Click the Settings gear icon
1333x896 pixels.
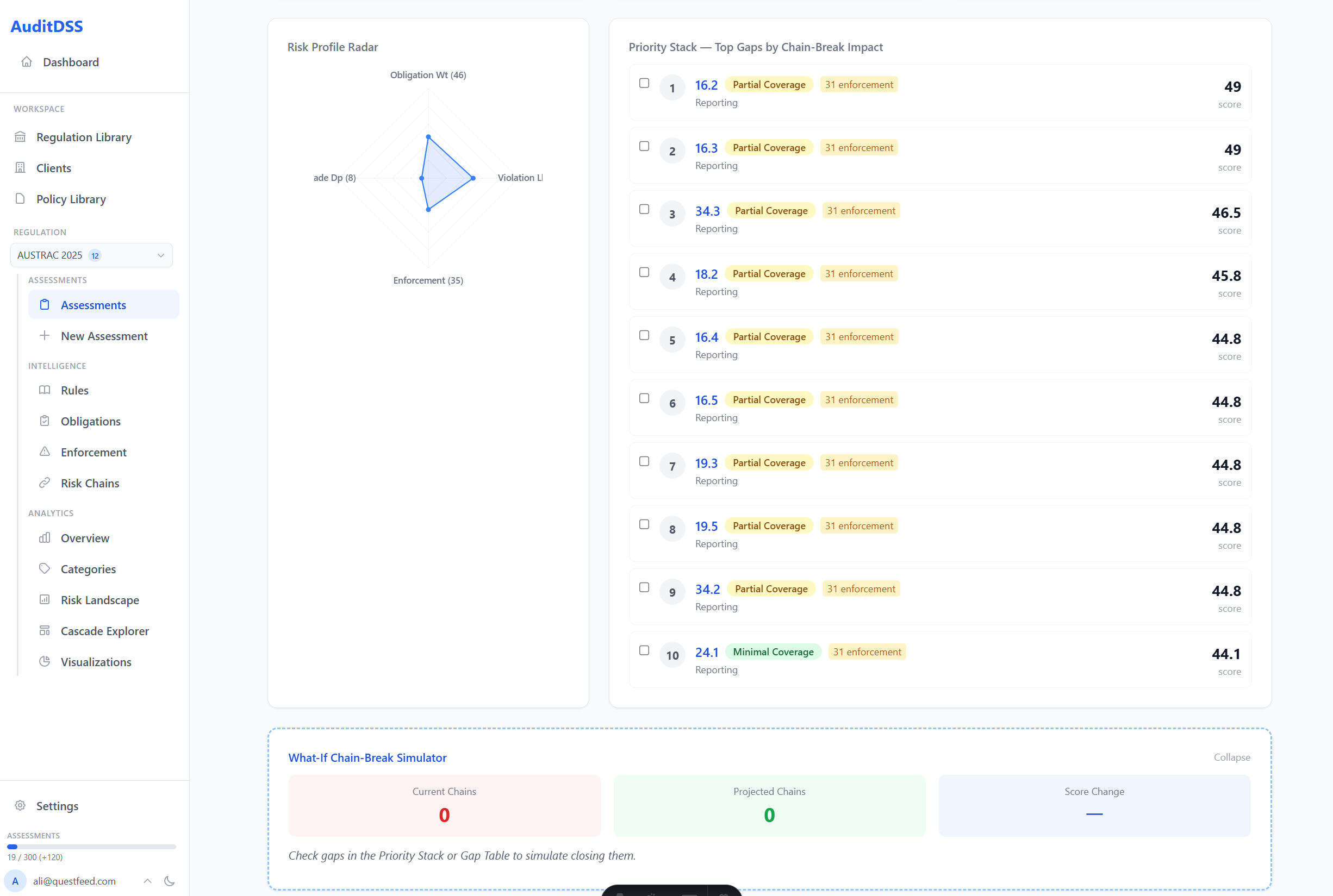pyautogui.click(x=20, y=806)
